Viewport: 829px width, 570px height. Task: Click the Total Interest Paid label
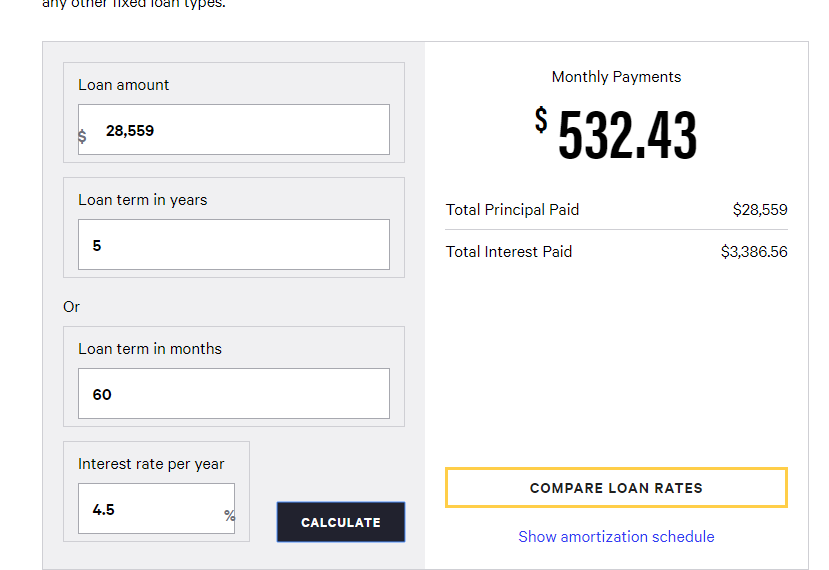[509, 252]
